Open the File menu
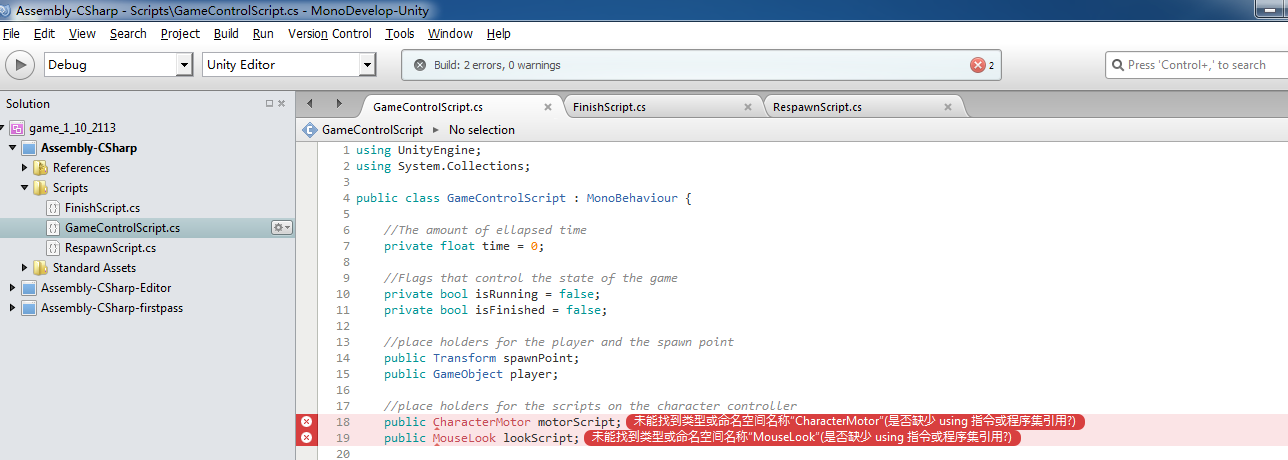The image size is (1288, 460). tap(11, 33)
